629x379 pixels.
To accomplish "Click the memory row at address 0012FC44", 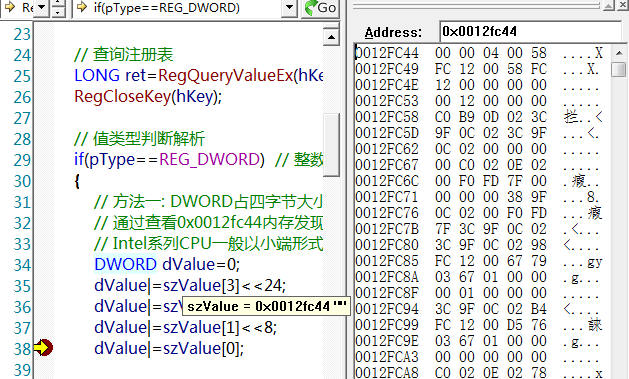I will pyautogui.click(x=479, y=53).
